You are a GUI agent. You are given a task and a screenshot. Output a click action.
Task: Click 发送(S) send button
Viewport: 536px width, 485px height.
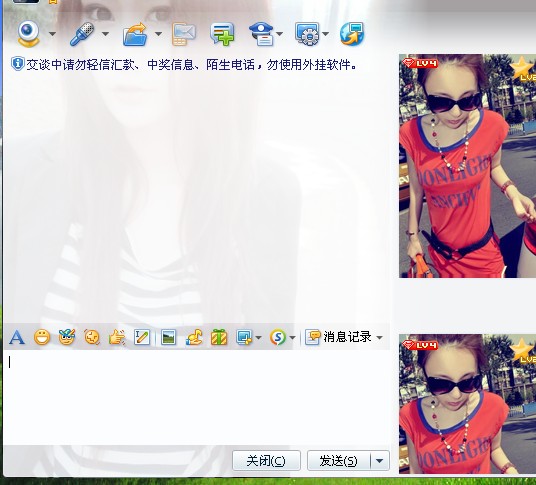click(338, 461)
